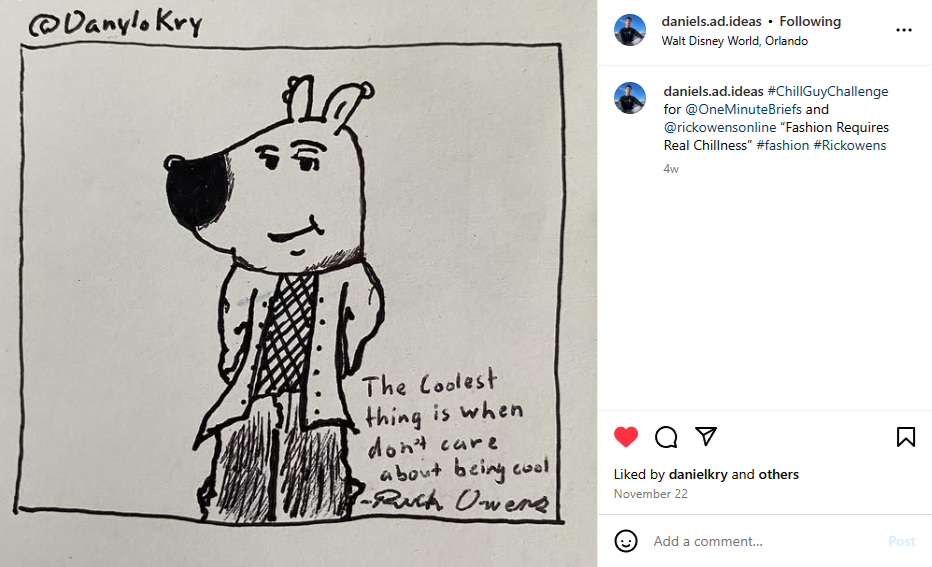Click the Post comment button
This screenshot has width=932, height=567.
pyautogui.click(x=902, y=541)
